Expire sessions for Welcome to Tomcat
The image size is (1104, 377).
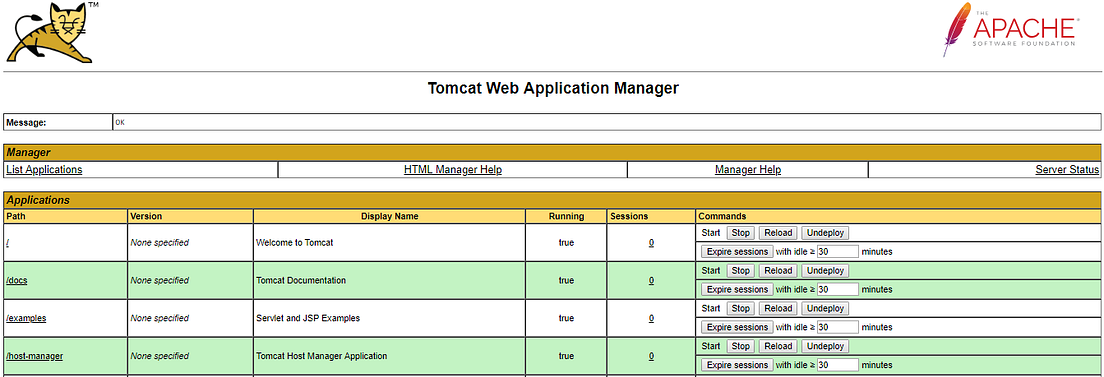(737, 252)
